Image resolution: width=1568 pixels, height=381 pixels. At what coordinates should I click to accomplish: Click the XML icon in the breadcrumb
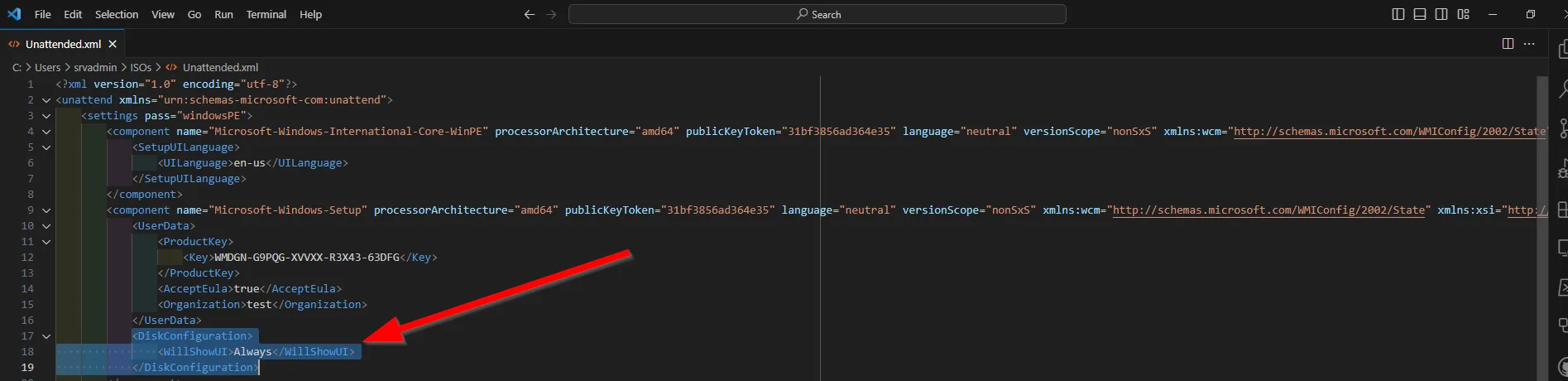171,67
